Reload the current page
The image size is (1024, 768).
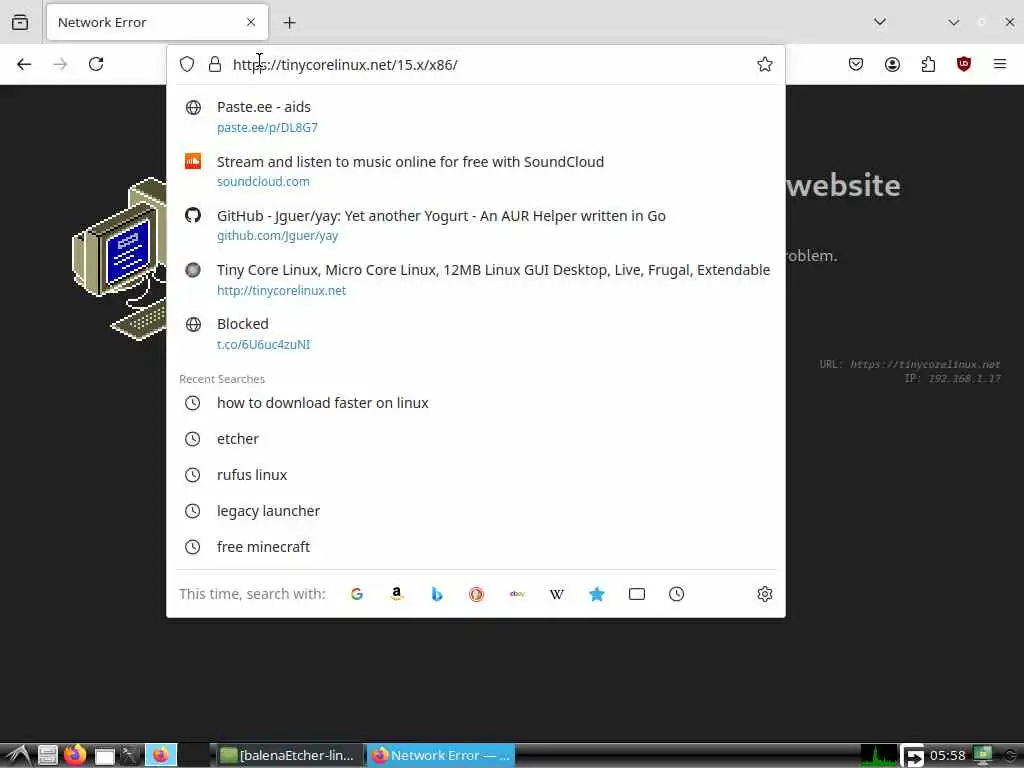96,64
